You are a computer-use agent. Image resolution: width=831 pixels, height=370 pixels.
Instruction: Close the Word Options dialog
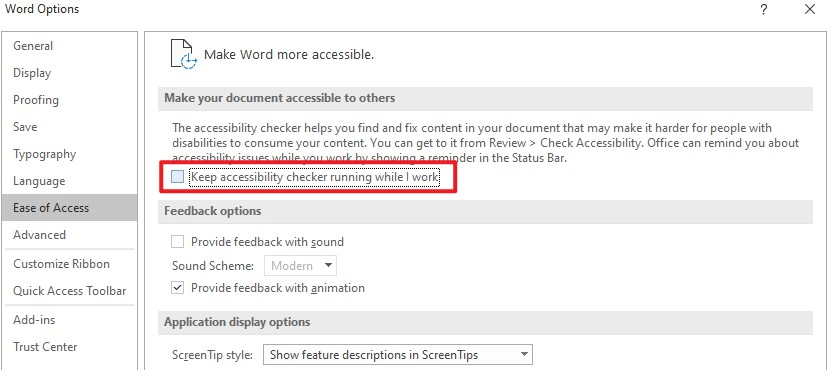(x=810, y=10)
